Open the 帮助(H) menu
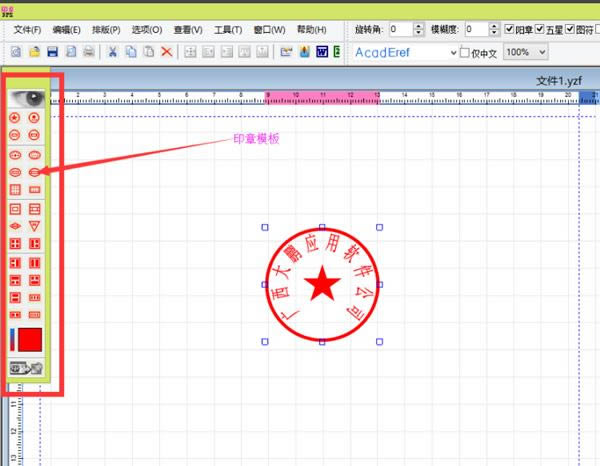Viewport: 600px width, 466px height. (311, 29)
